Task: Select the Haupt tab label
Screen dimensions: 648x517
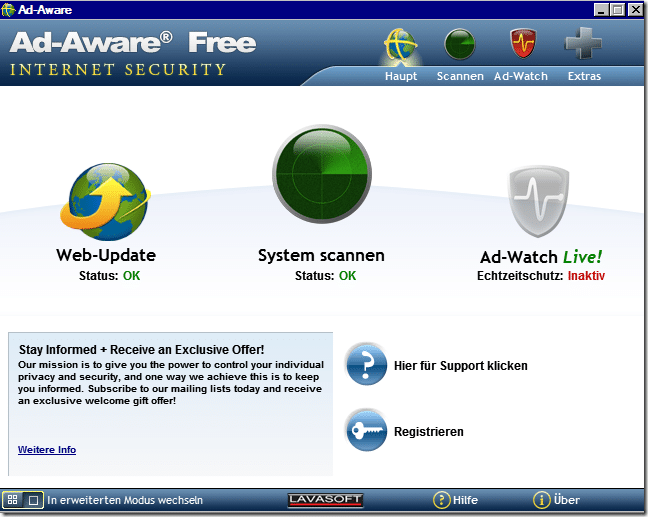Action: 401,76
